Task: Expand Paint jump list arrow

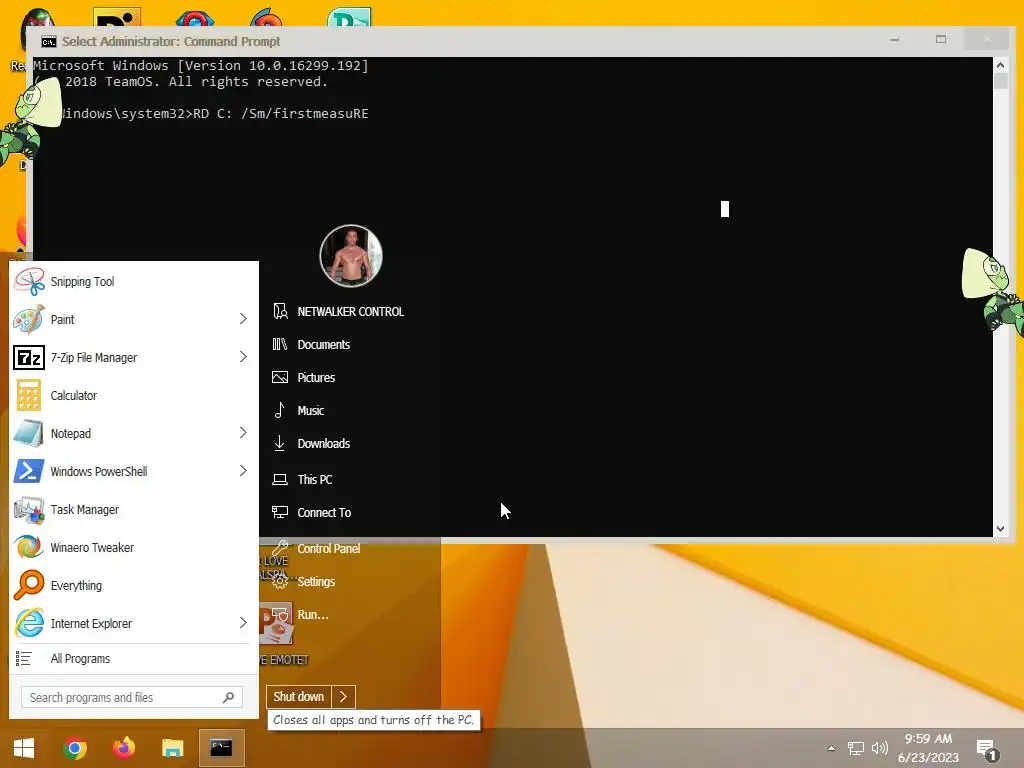Action: point(243,319)
